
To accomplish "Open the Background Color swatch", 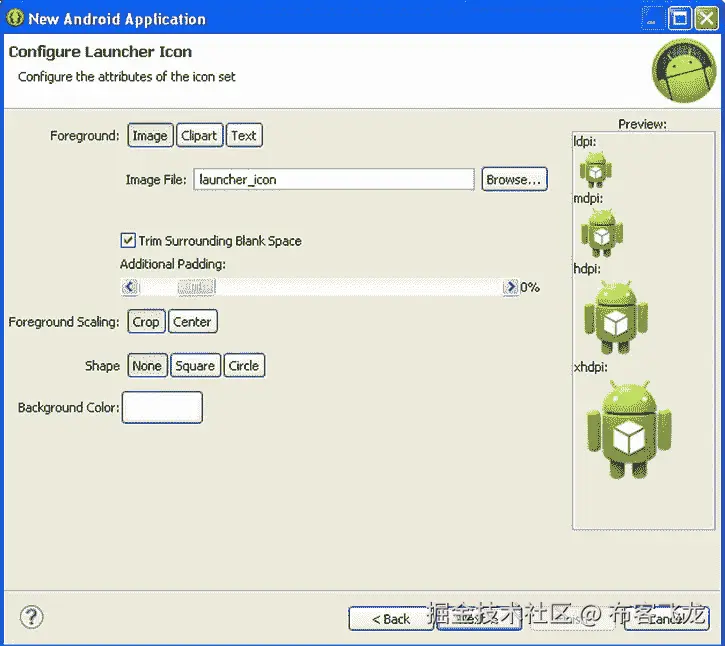I will point(162,407).
